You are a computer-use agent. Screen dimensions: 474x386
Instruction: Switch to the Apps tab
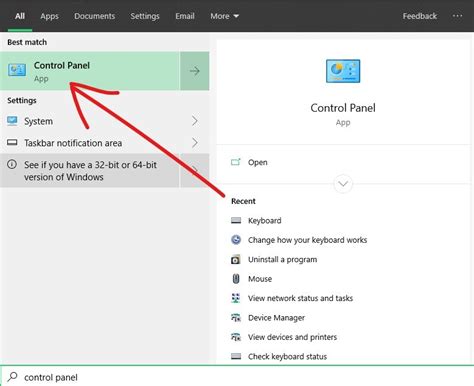pos(49,16)
